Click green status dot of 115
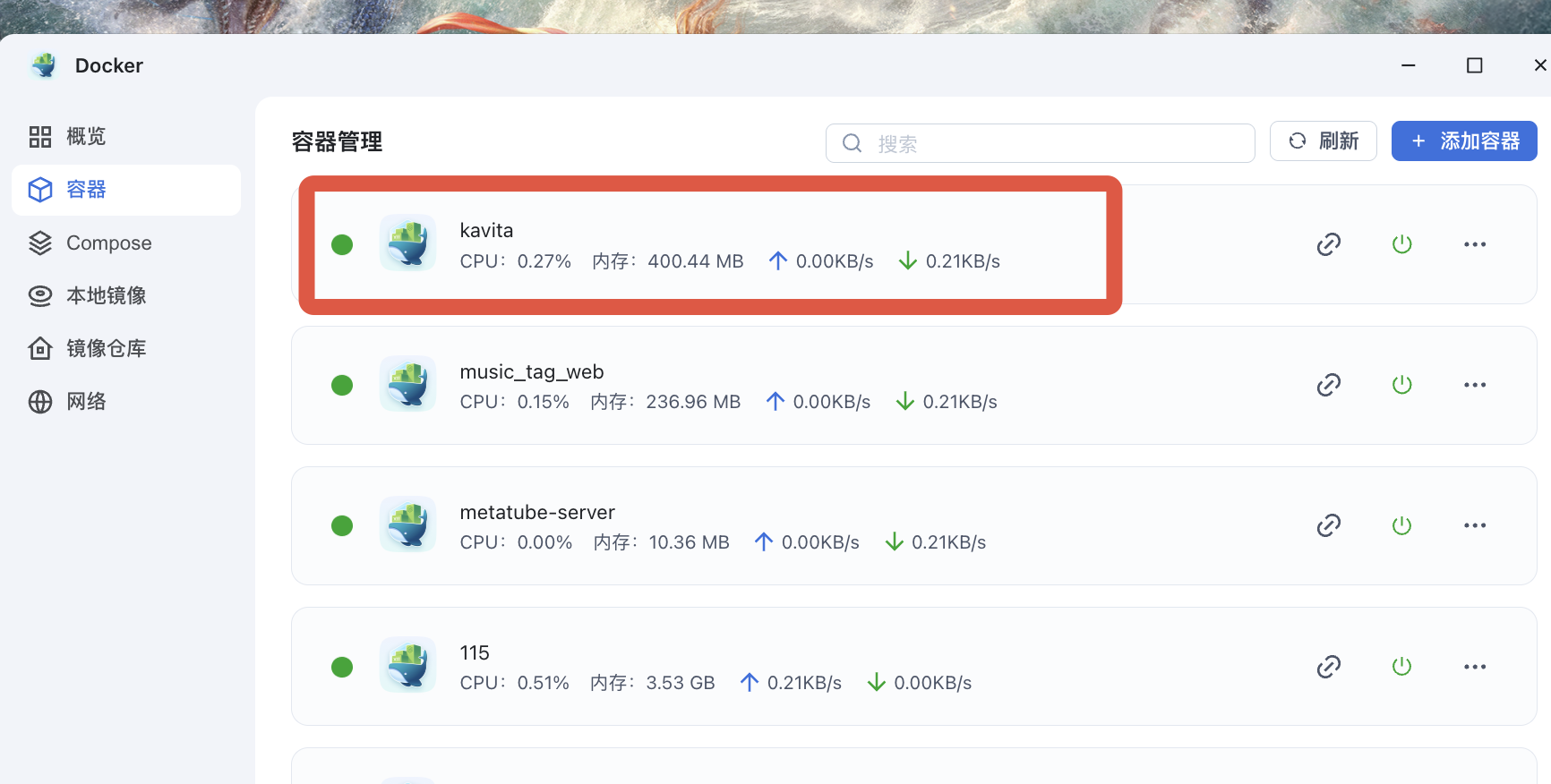1551x784 pixels. pyautogui.click(x=342, y=667)
